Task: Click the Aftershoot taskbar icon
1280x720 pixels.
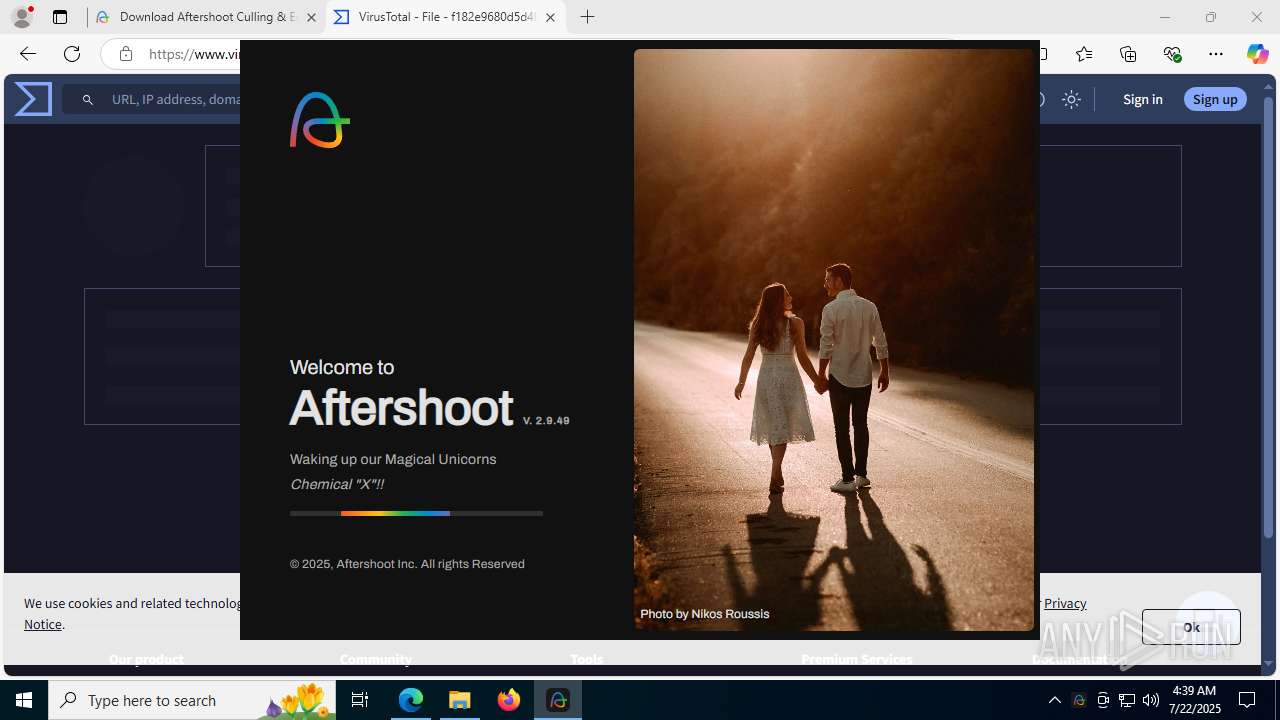Action: tap(558, 700)
